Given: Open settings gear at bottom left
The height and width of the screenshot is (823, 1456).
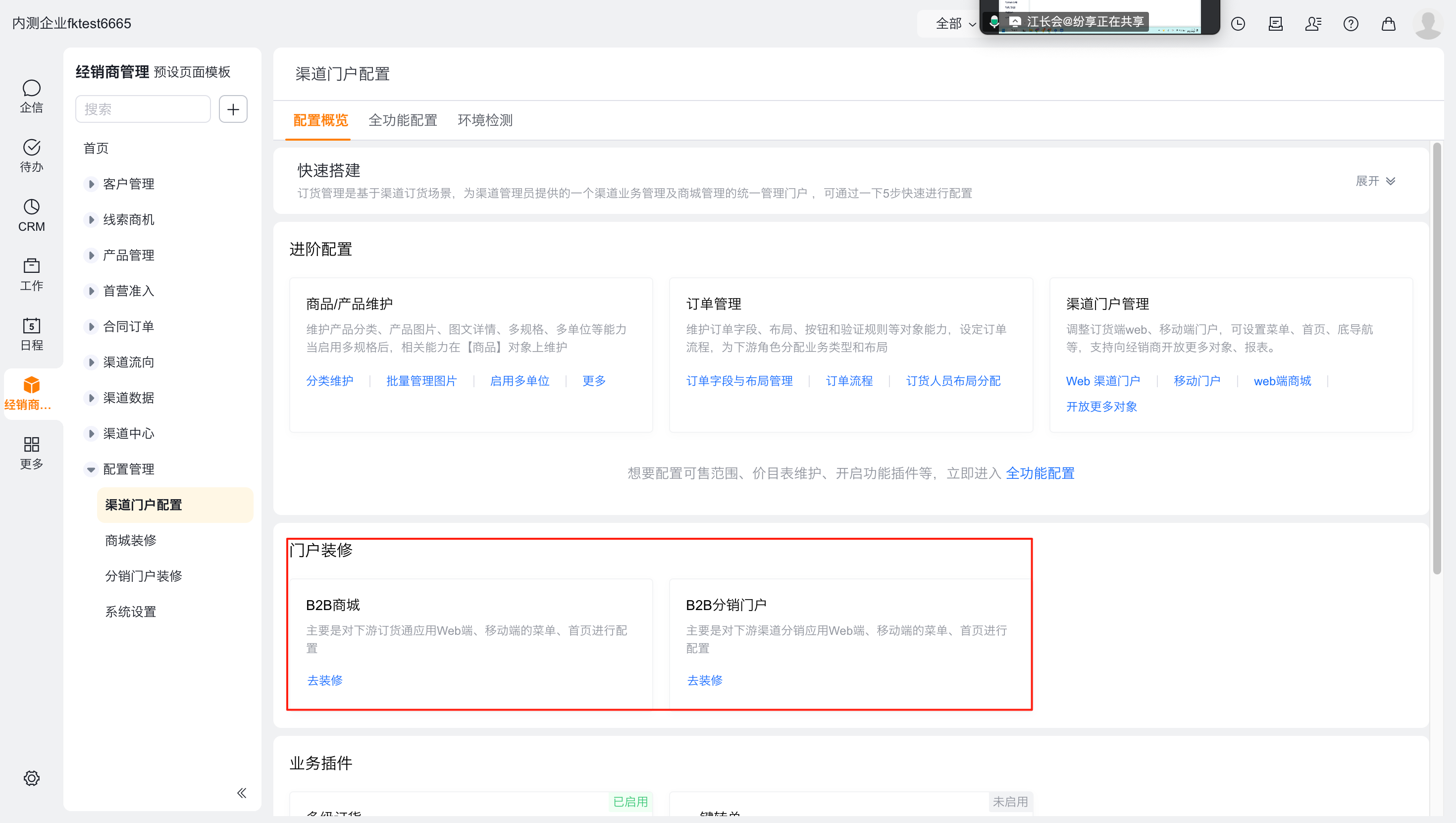Looking at the screenshot, I should click(x=31, y=778).
